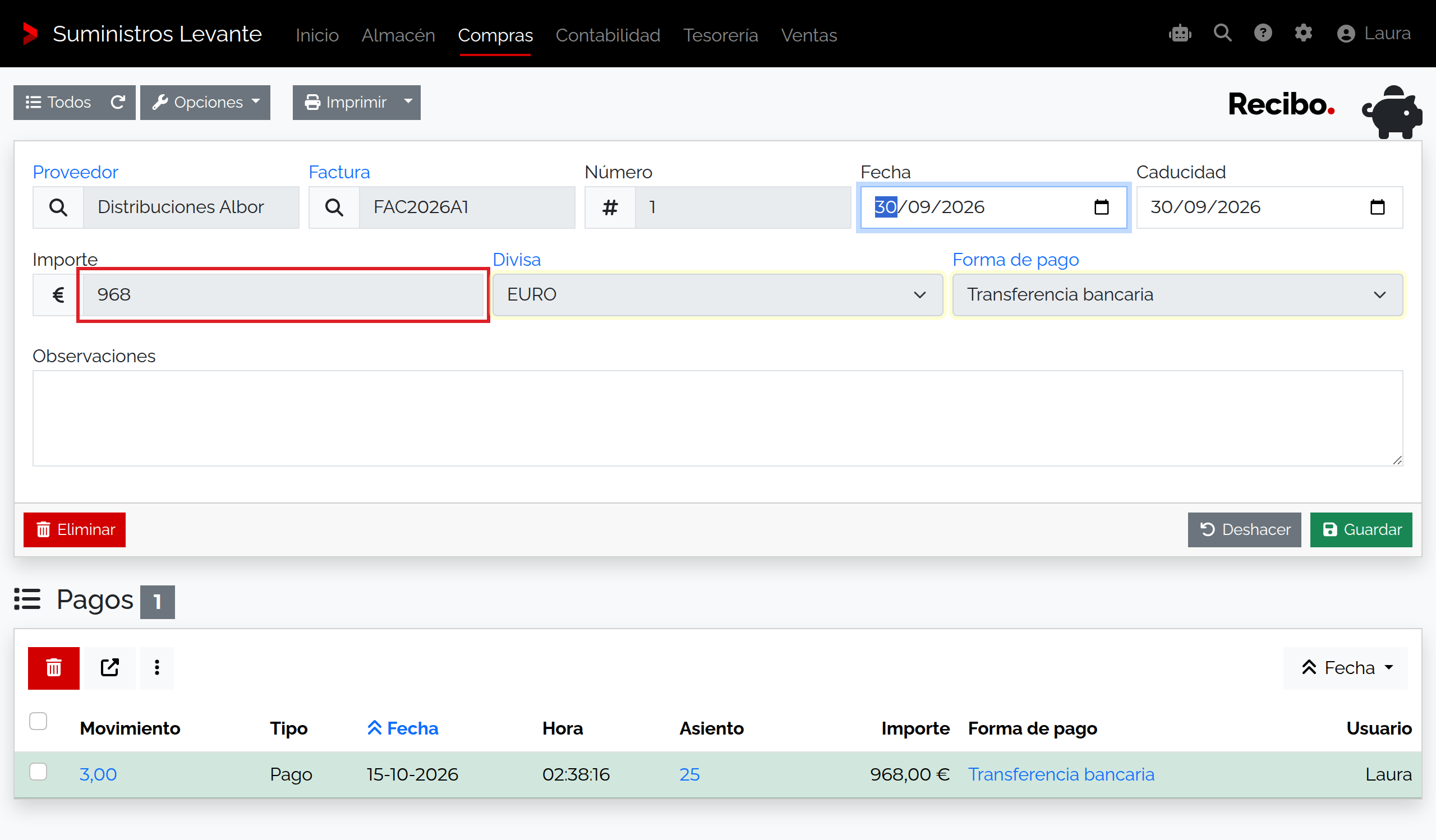This screenshot has width=1436, height=840.
Task: Print the receipt with Imprimir
Action: pos(345,103)
